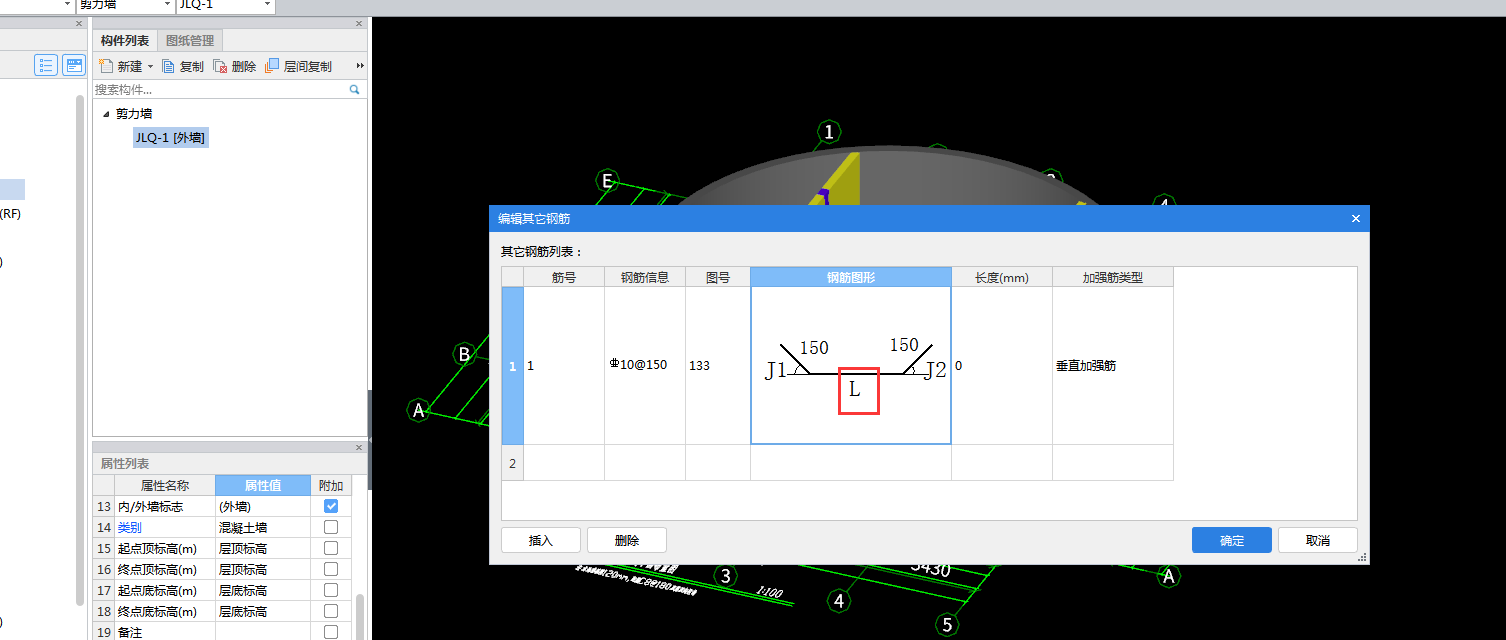This screenshot has height=640, width=1506.
Task: Click 插入 button in rebar dialog
Action: point(541,540)
